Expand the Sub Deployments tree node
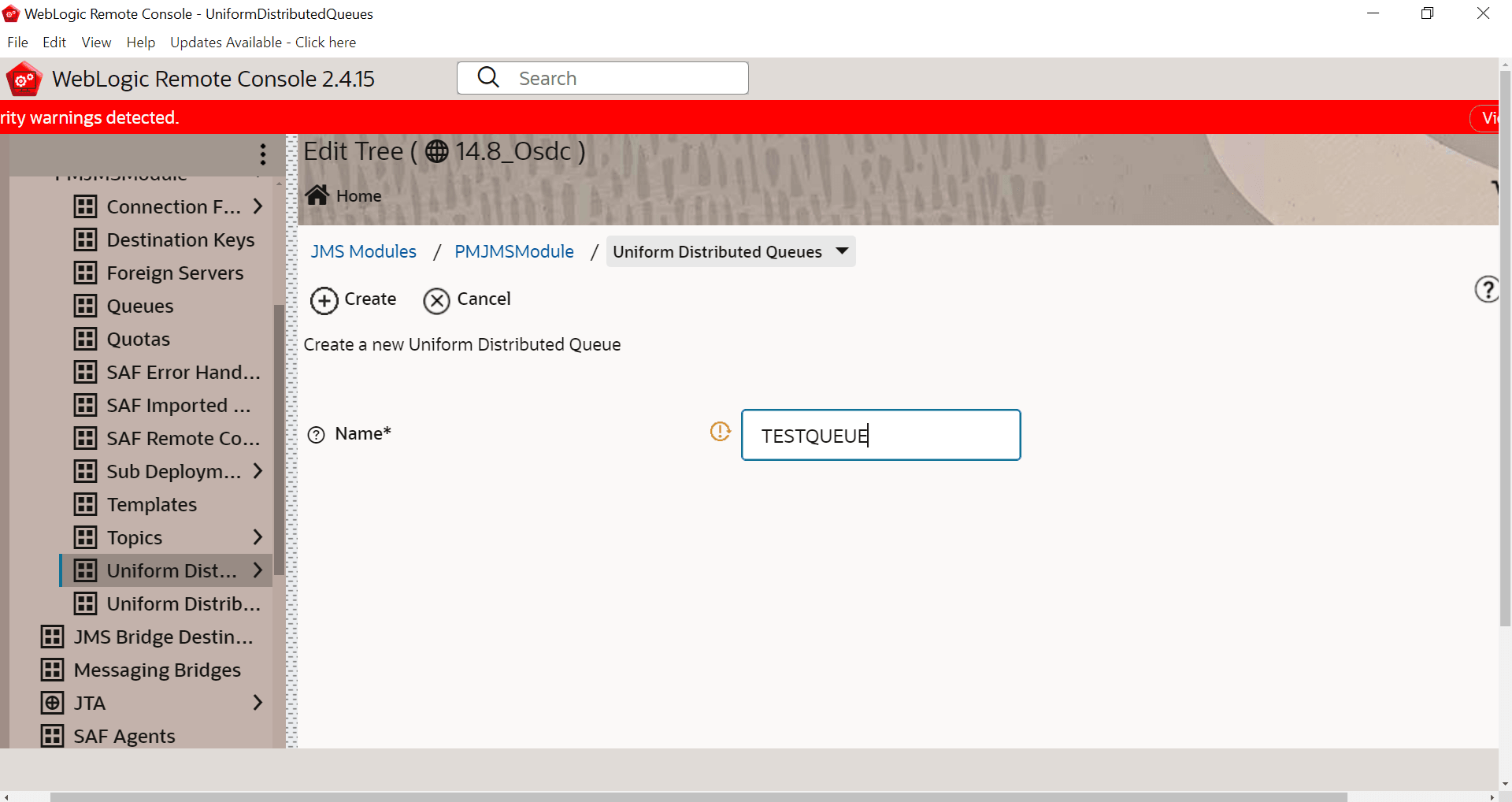Image resolution: width=1512 pixels, height=802 pixels. [258, 471]
